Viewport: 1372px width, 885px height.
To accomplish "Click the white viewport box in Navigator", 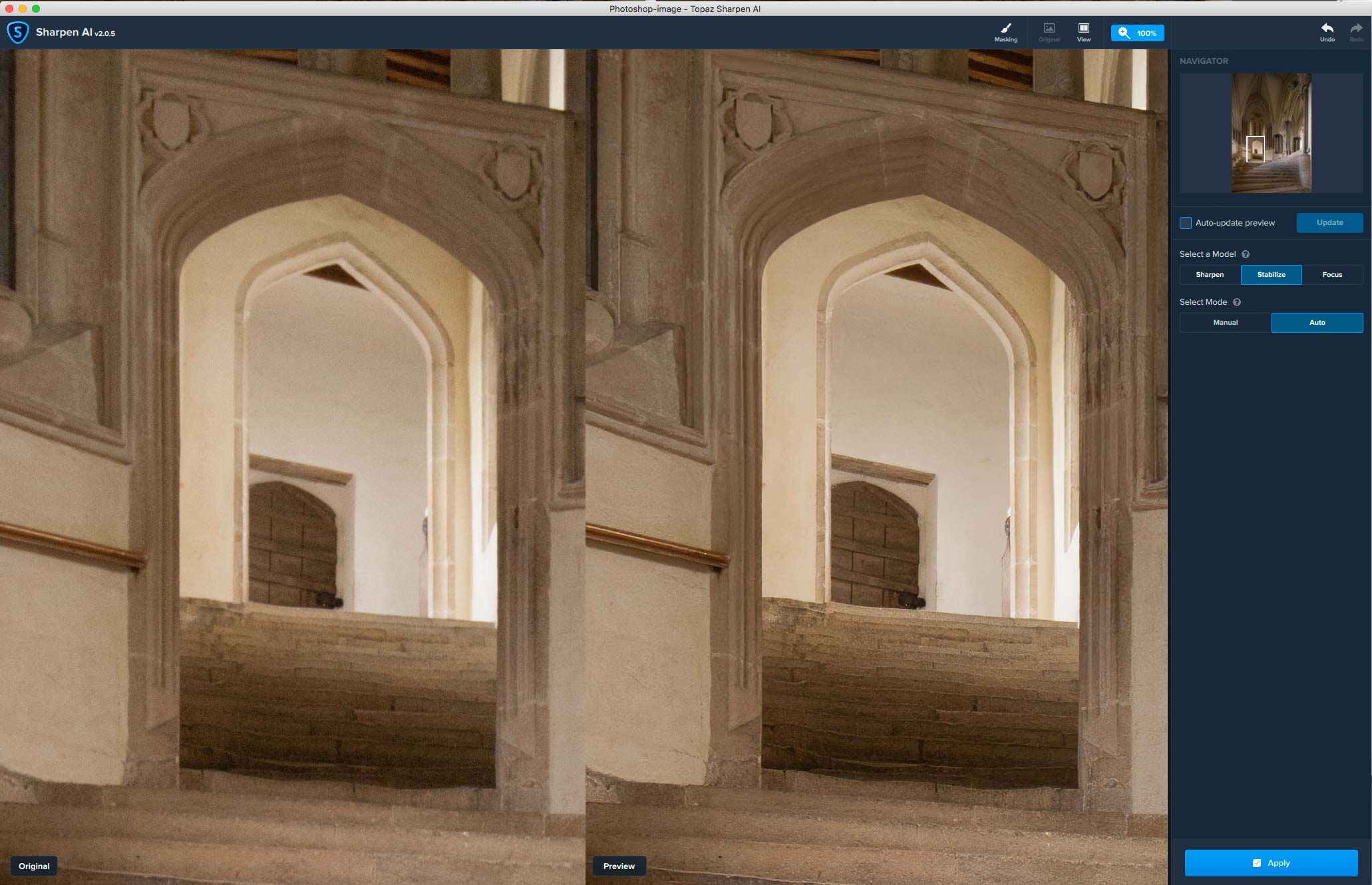I will [1255, 149].
